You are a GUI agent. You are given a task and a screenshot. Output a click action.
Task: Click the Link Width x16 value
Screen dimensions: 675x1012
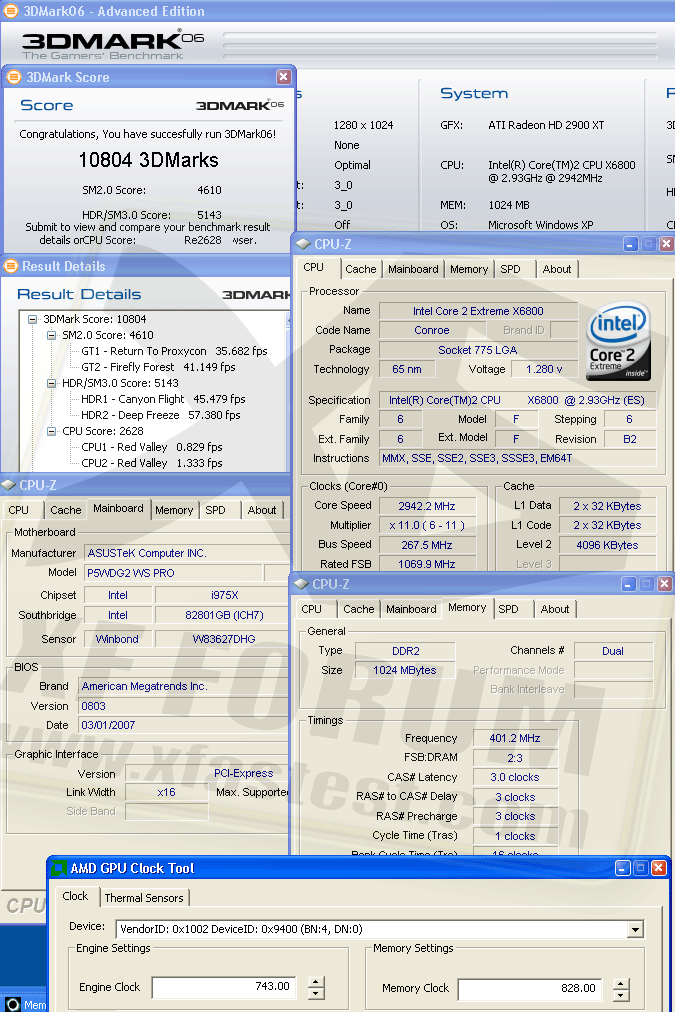pyautogui.click(x=166, y=792)
